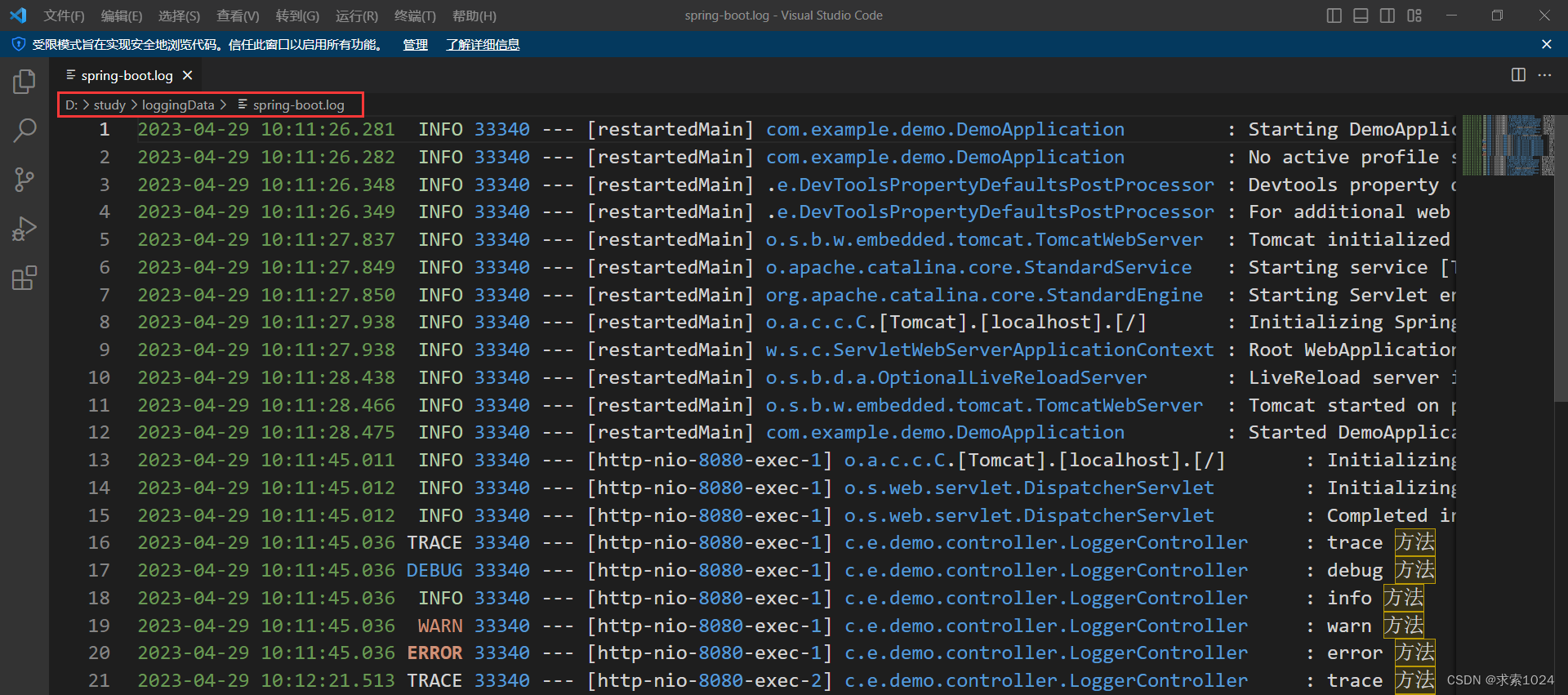1568x695 pixels.
Task: Click line number 10 in gutter
Action: 99,377
